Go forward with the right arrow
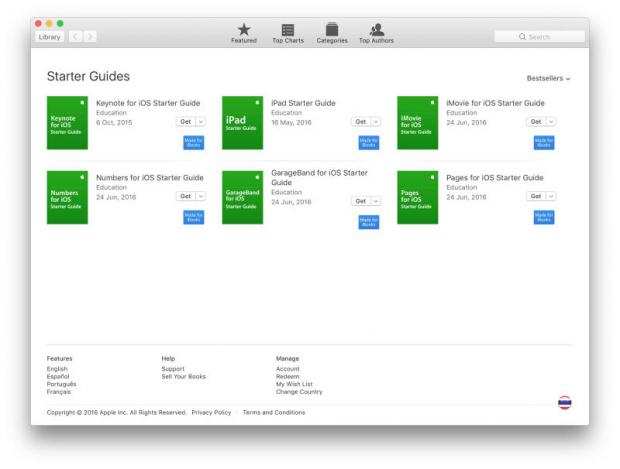The image size is (620, 469). 90,37
